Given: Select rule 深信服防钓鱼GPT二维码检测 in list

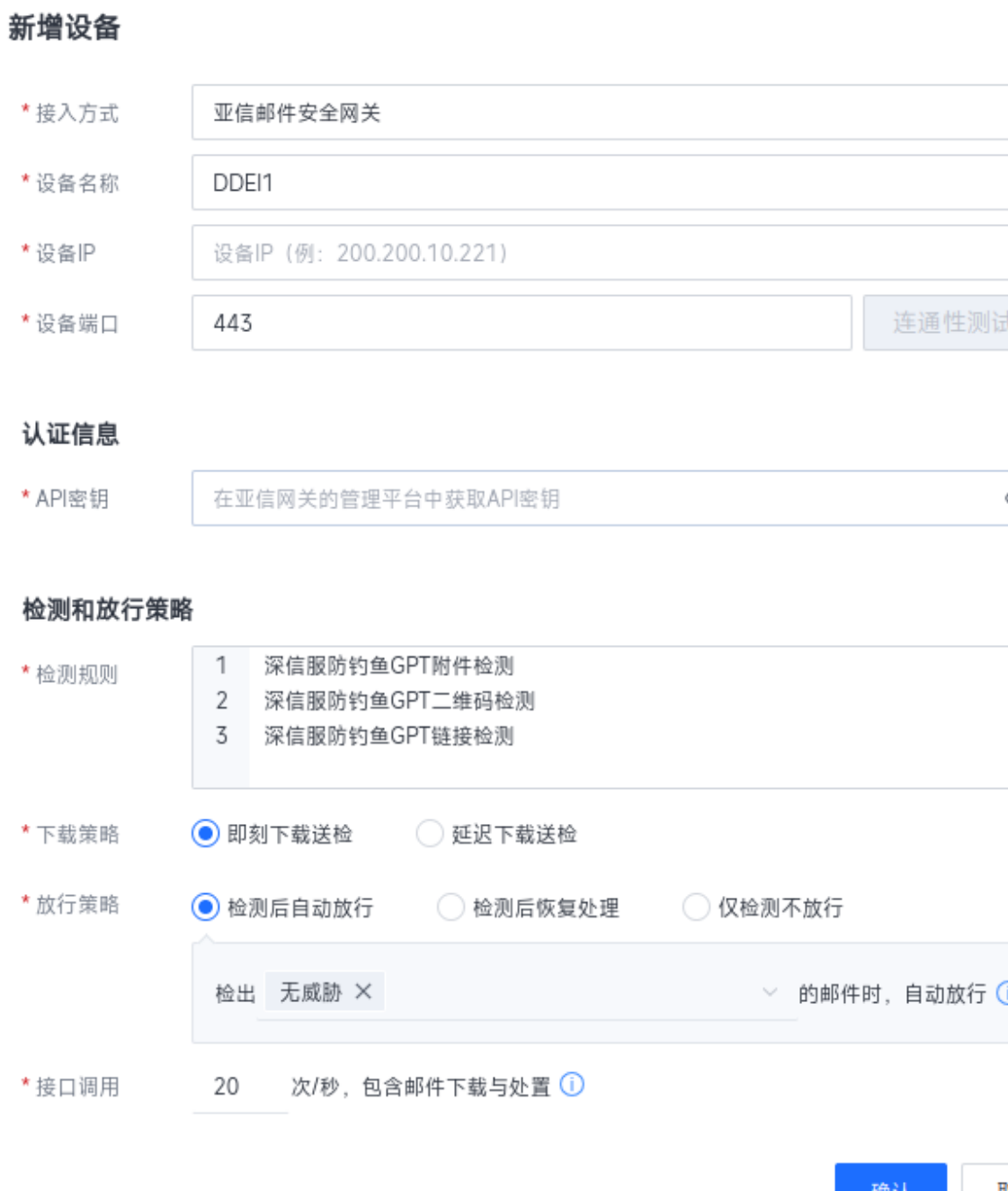Looking at the screenshot, I should tap(399, 701).
